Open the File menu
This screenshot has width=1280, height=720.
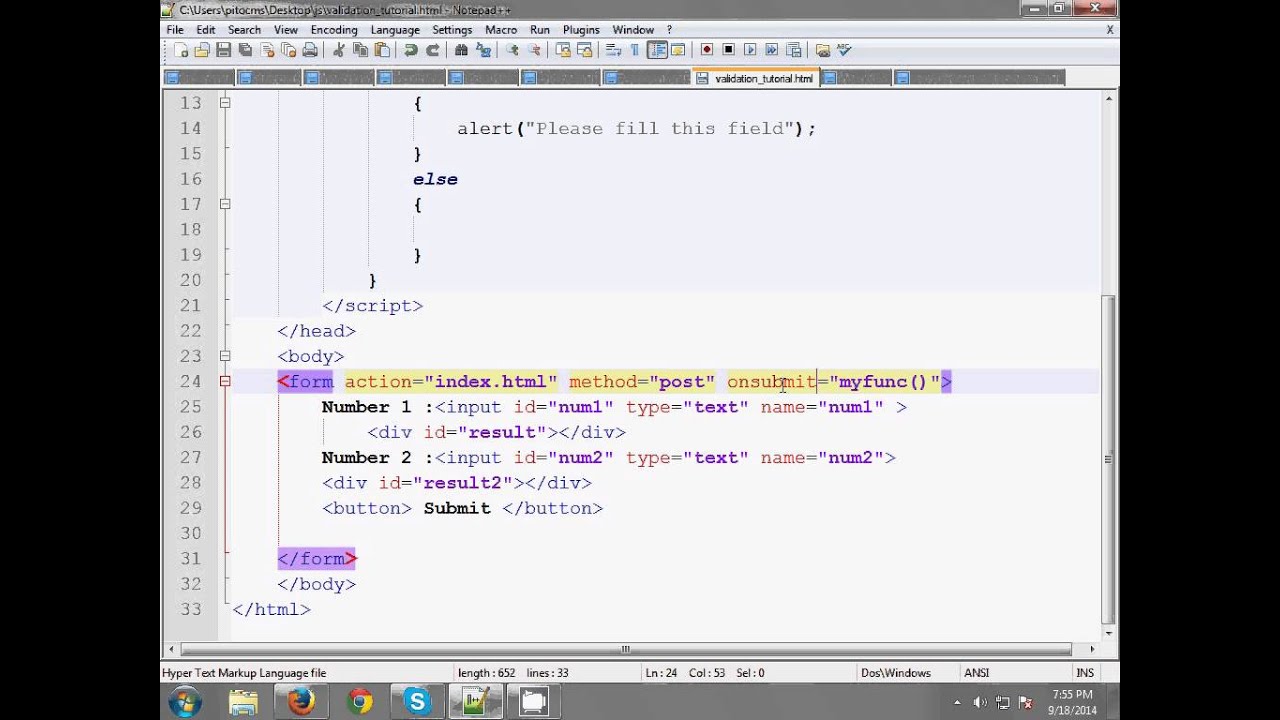175,30
